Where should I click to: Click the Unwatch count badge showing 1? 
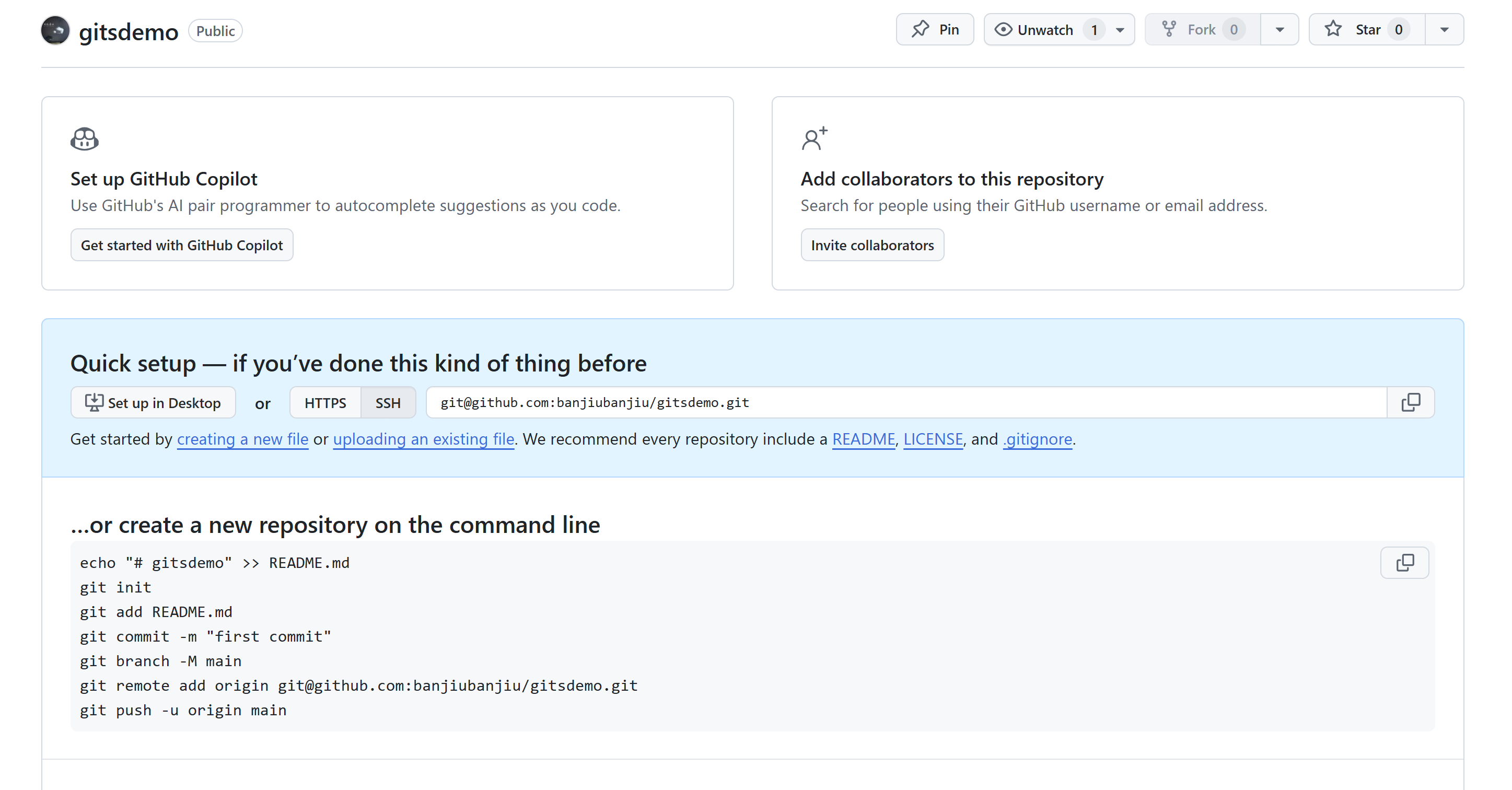coord(1094,30)
